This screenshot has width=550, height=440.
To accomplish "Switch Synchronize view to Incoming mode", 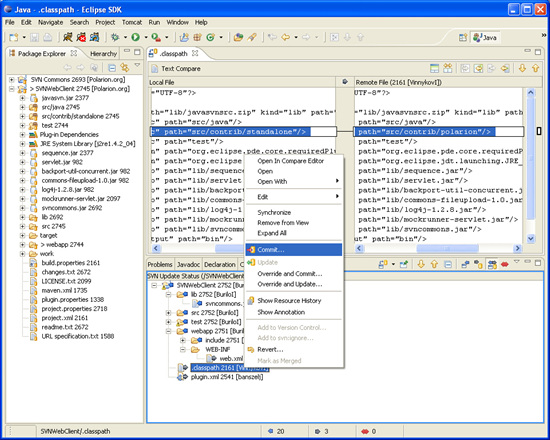I will click(x=465, y=264).
